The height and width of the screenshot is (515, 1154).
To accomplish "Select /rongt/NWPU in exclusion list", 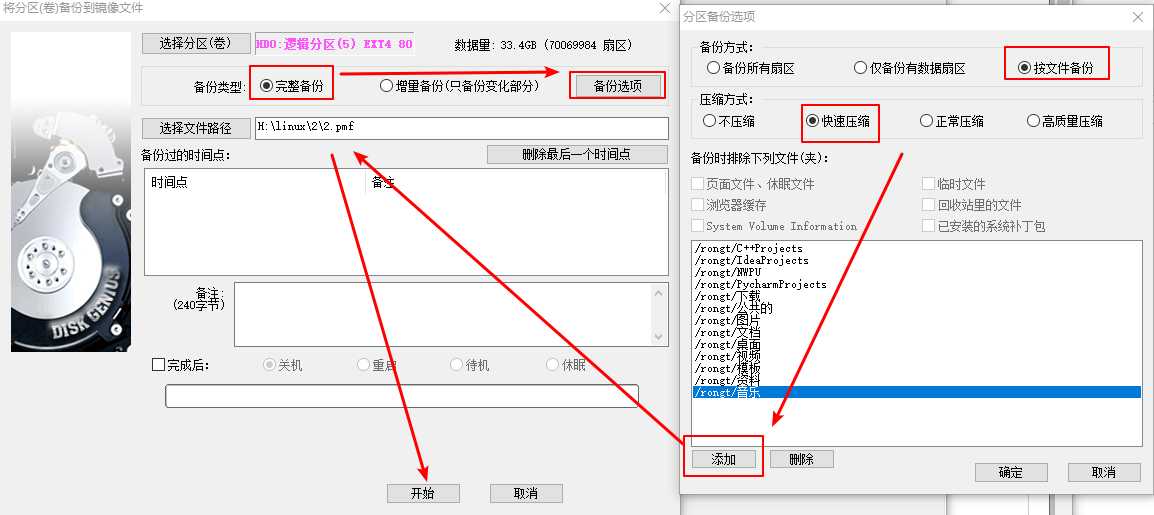I will pos(916,272).
